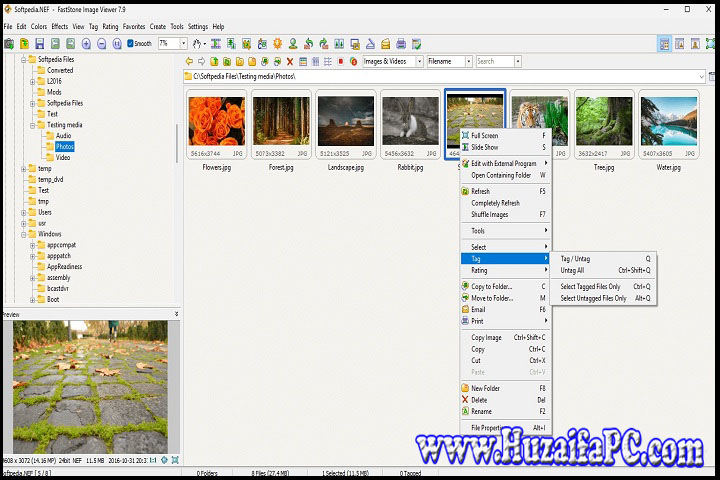720x480 pixels.
Task: Click the Zoom Out minus magnifier icon
Action: pos(101,44)
